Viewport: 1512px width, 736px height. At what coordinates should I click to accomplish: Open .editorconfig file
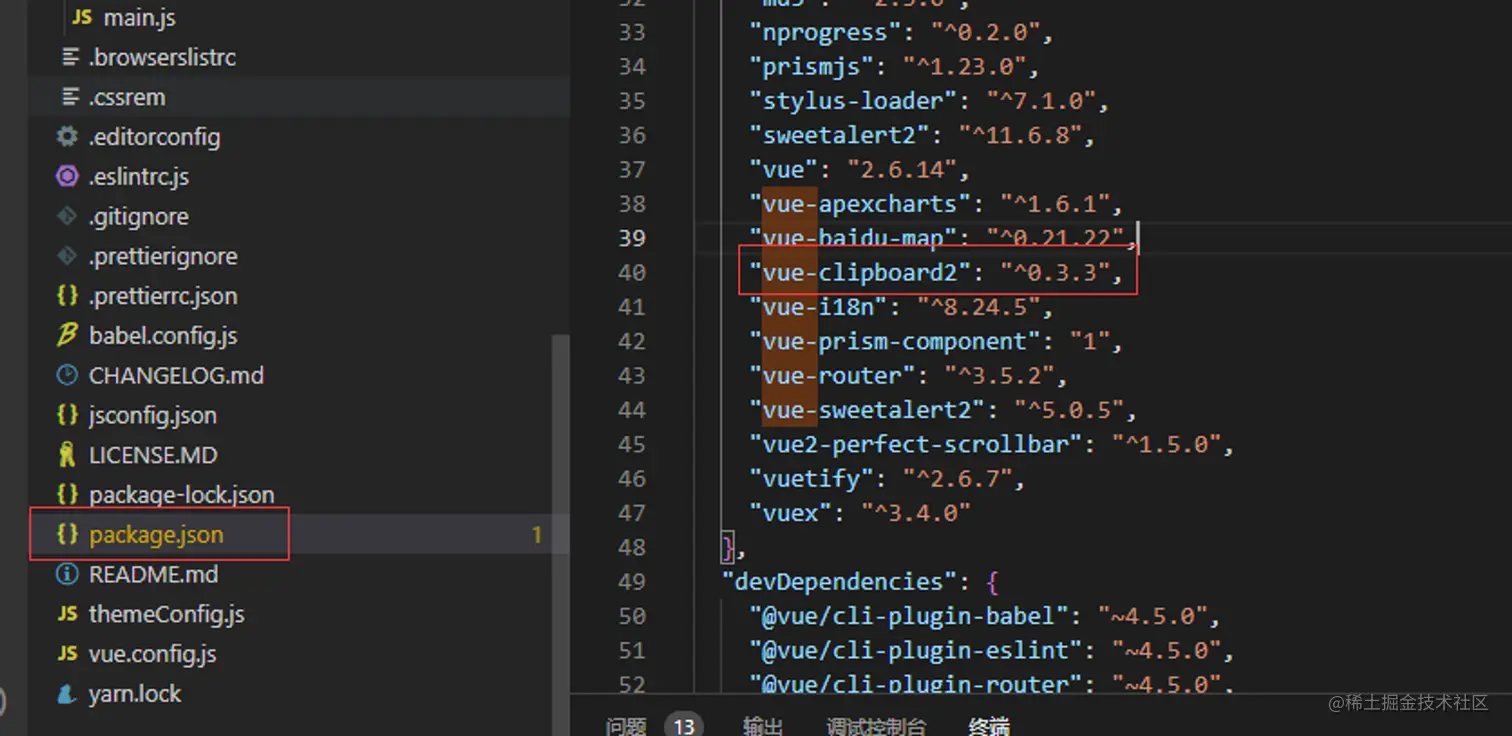(154, 137)
